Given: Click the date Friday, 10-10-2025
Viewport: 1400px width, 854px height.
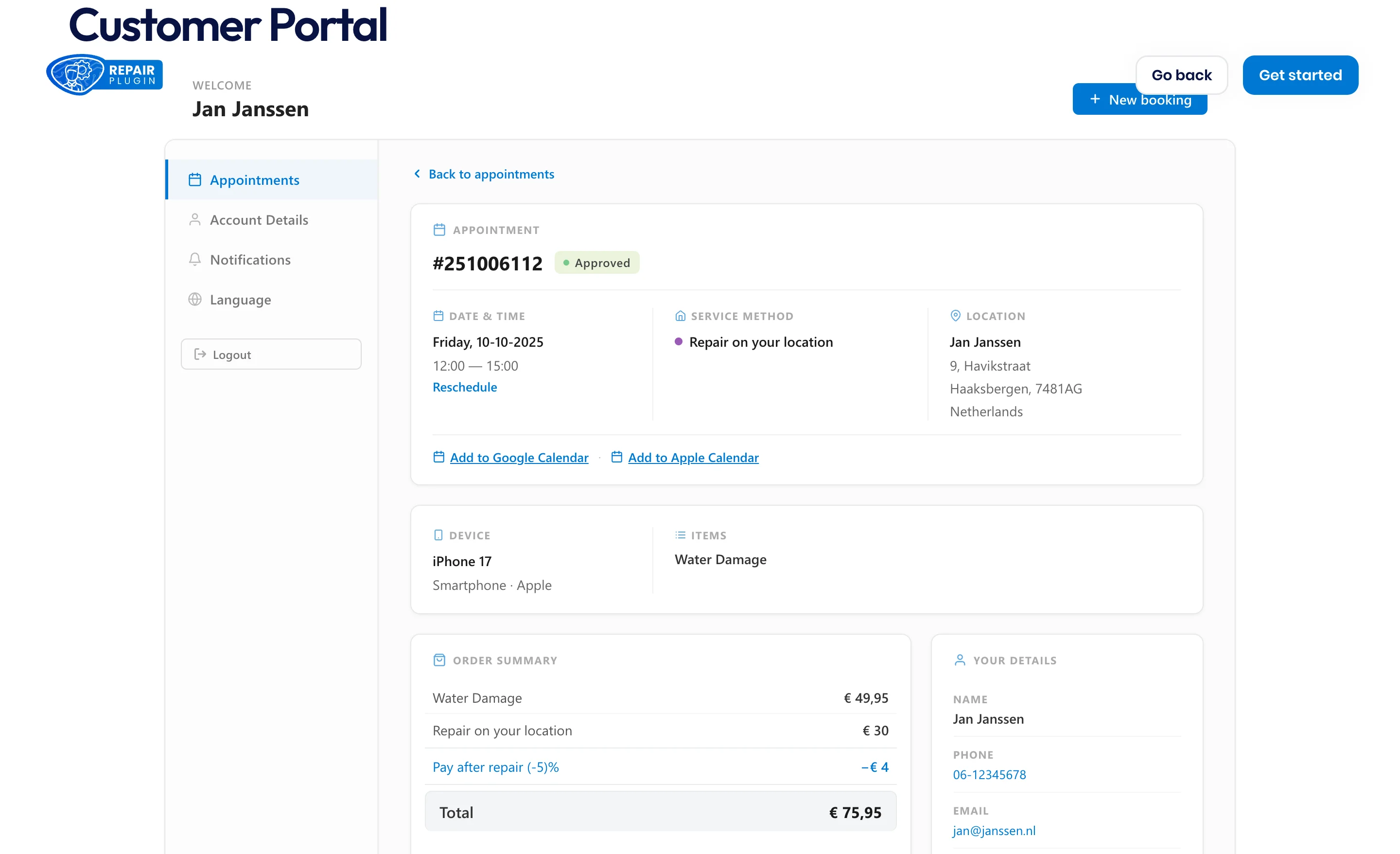Looking at the screenshot, I should [x=488, y=342].
